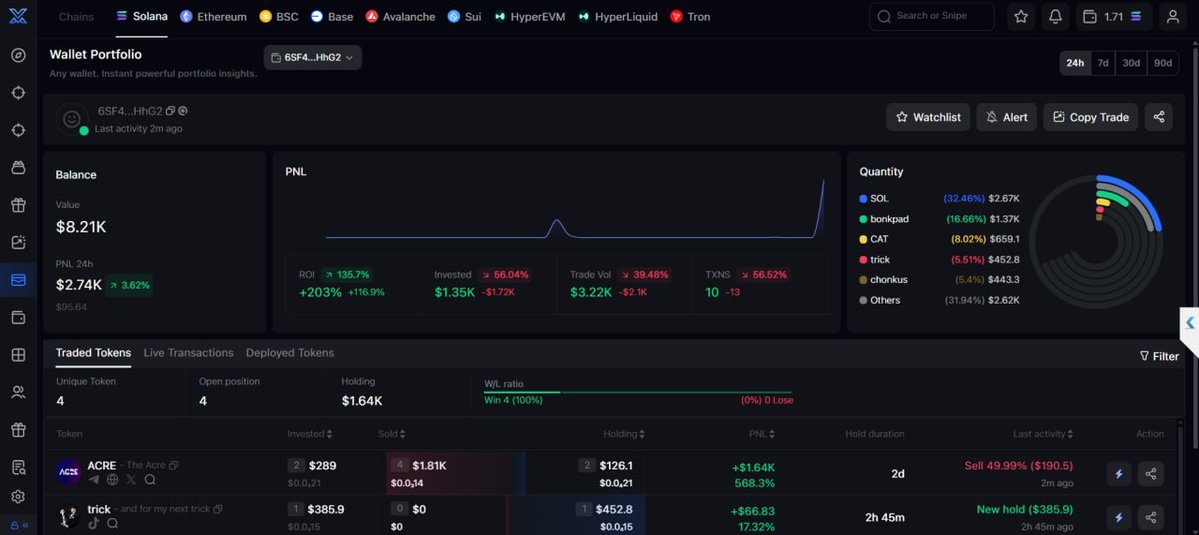Open the wallet portfolio icon in sidebar
Viewport: 1199px width, 535px height.
[18, 280]
